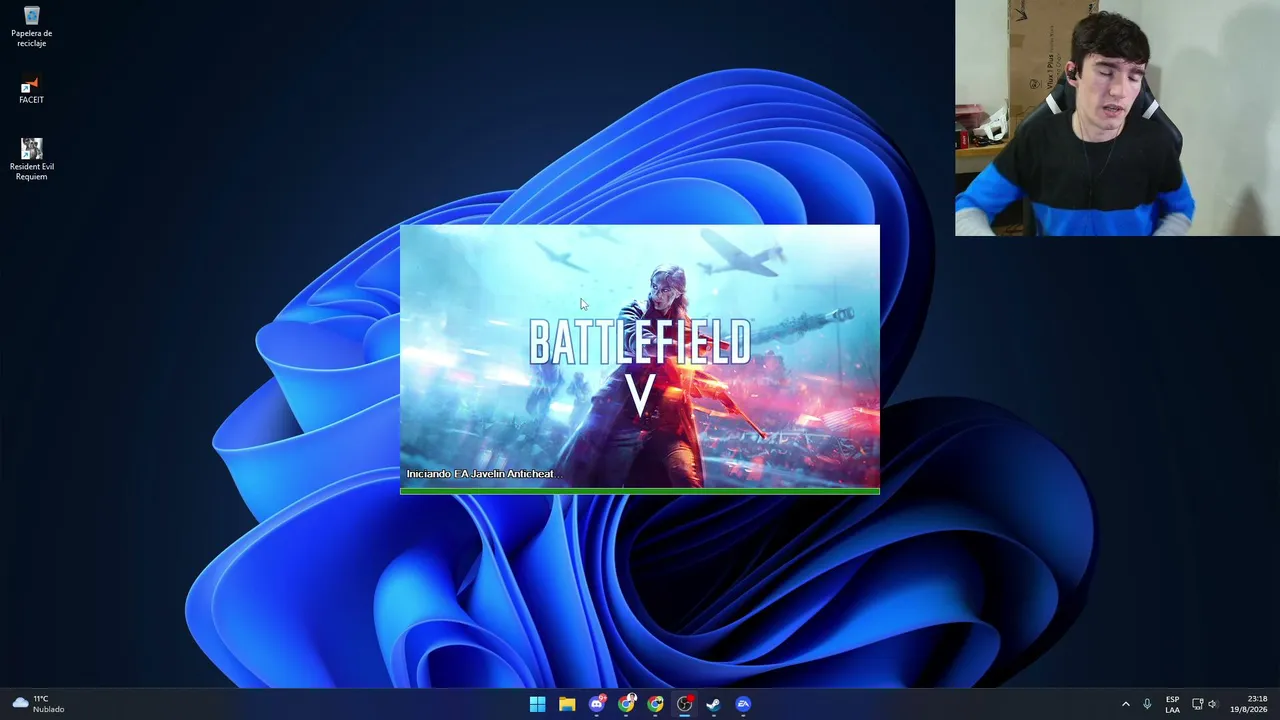Viewport: 1280px width, 720px height.
Task: Open the Chrome taskbar icon without a profile badge
Action: (x=655, y=704)
